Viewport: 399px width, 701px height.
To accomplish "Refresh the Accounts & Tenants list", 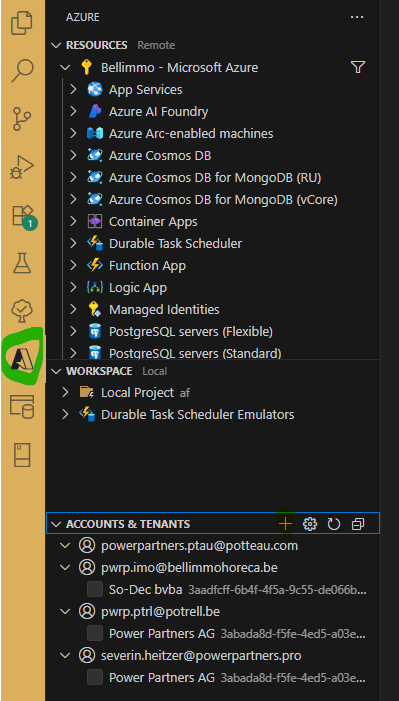I will [334, 524].
